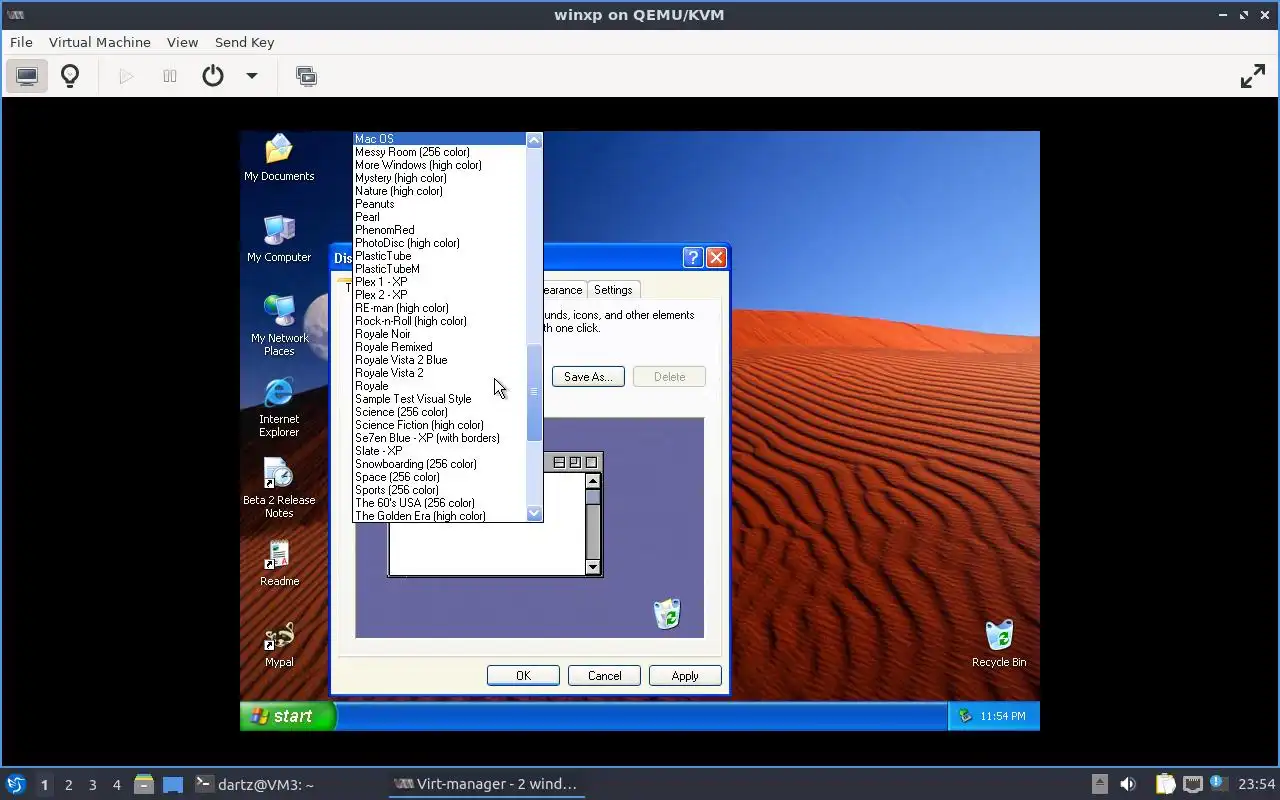Open My Documents desktop icon

[x=279, y=158]
